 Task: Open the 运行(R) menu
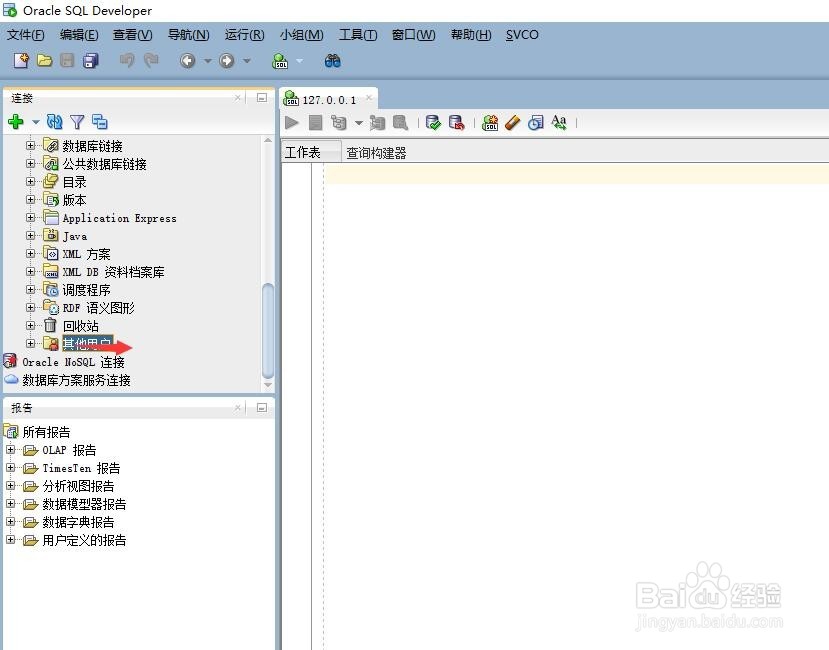tap(244, 35)
